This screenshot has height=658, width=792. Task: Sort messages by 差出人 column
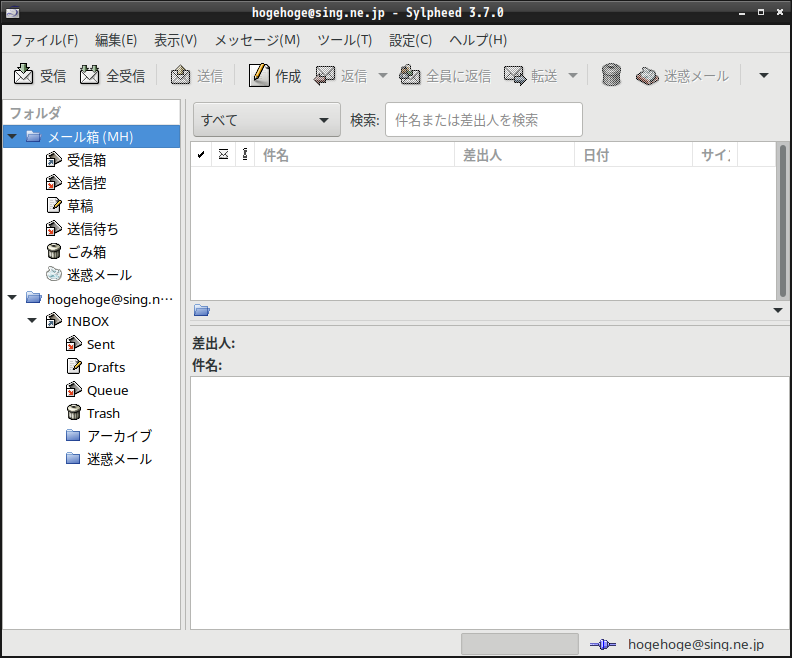515,155
